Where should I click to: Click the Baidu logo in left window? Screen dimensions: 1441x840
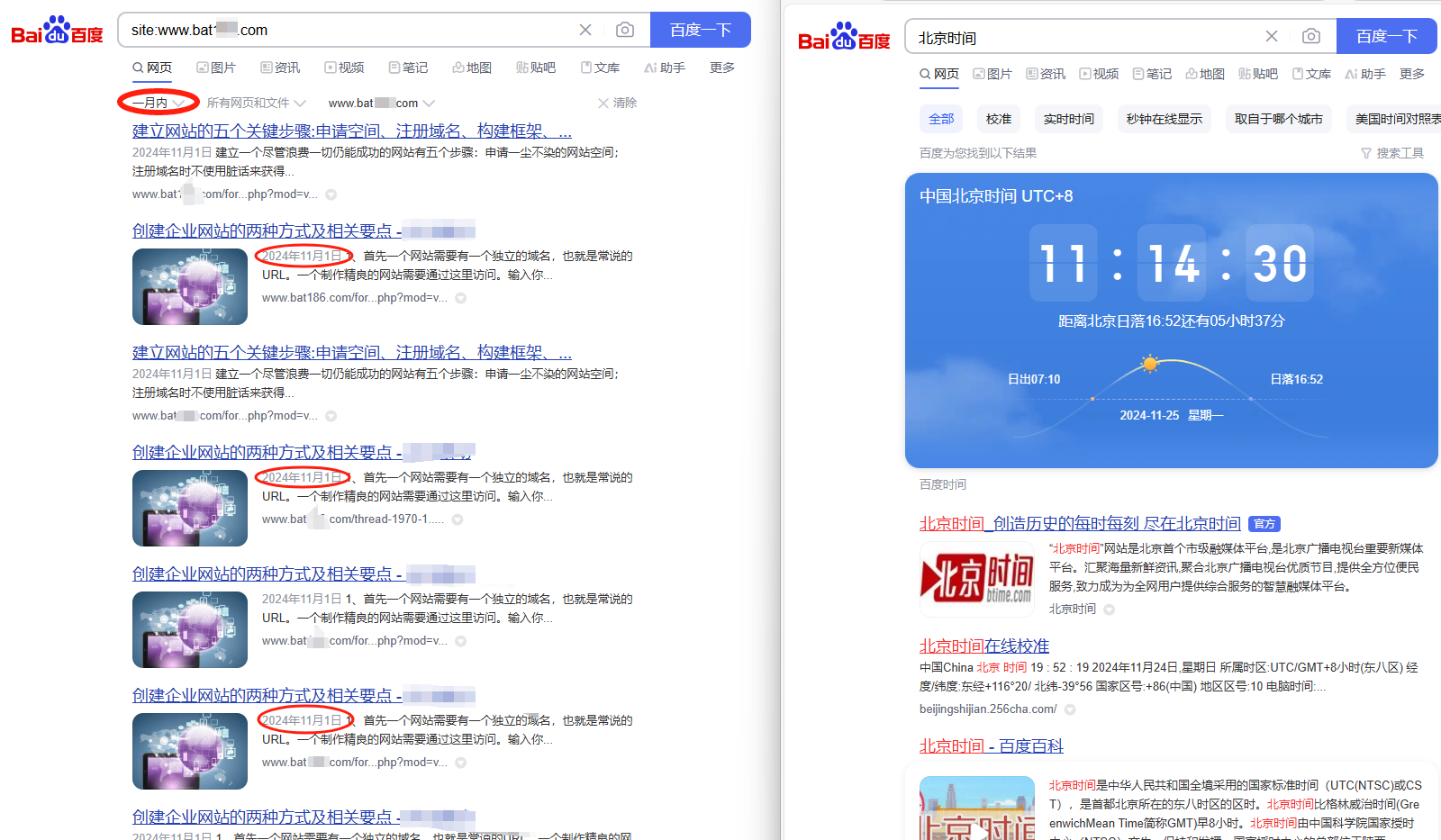[57, 31]
